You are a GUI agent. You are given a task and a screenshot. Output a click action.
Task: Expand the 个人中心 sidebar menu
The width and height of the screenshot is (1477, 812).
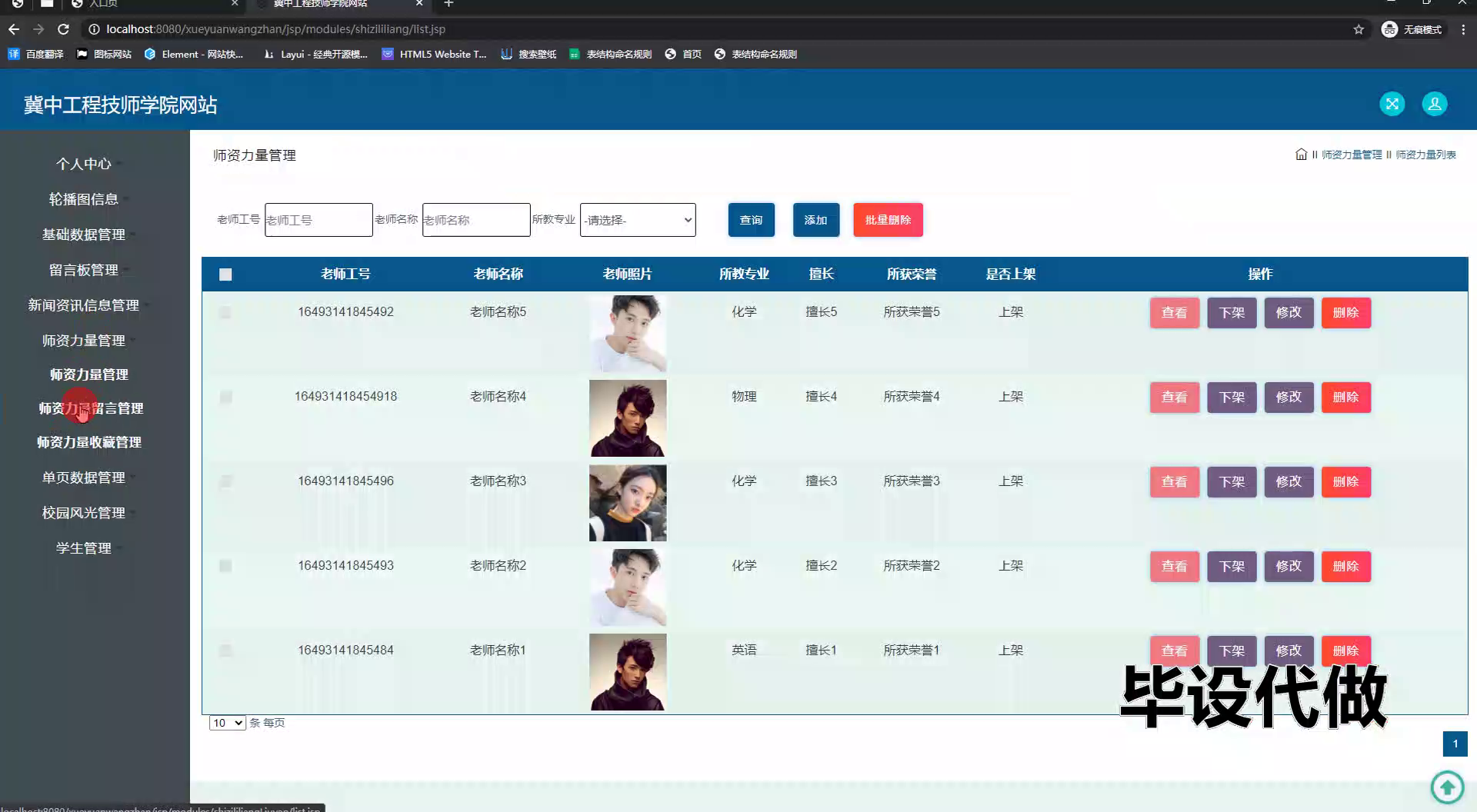(83, 164)
